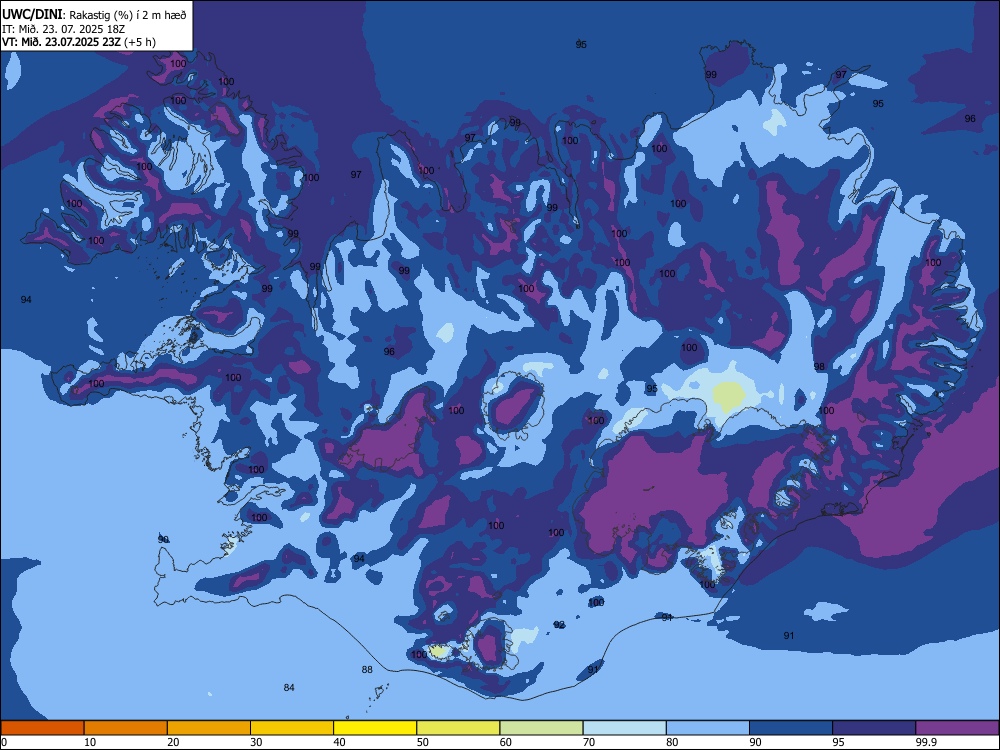
Task: Select the golden 30–40 legend swatch
Action: (x=292, y=728)
